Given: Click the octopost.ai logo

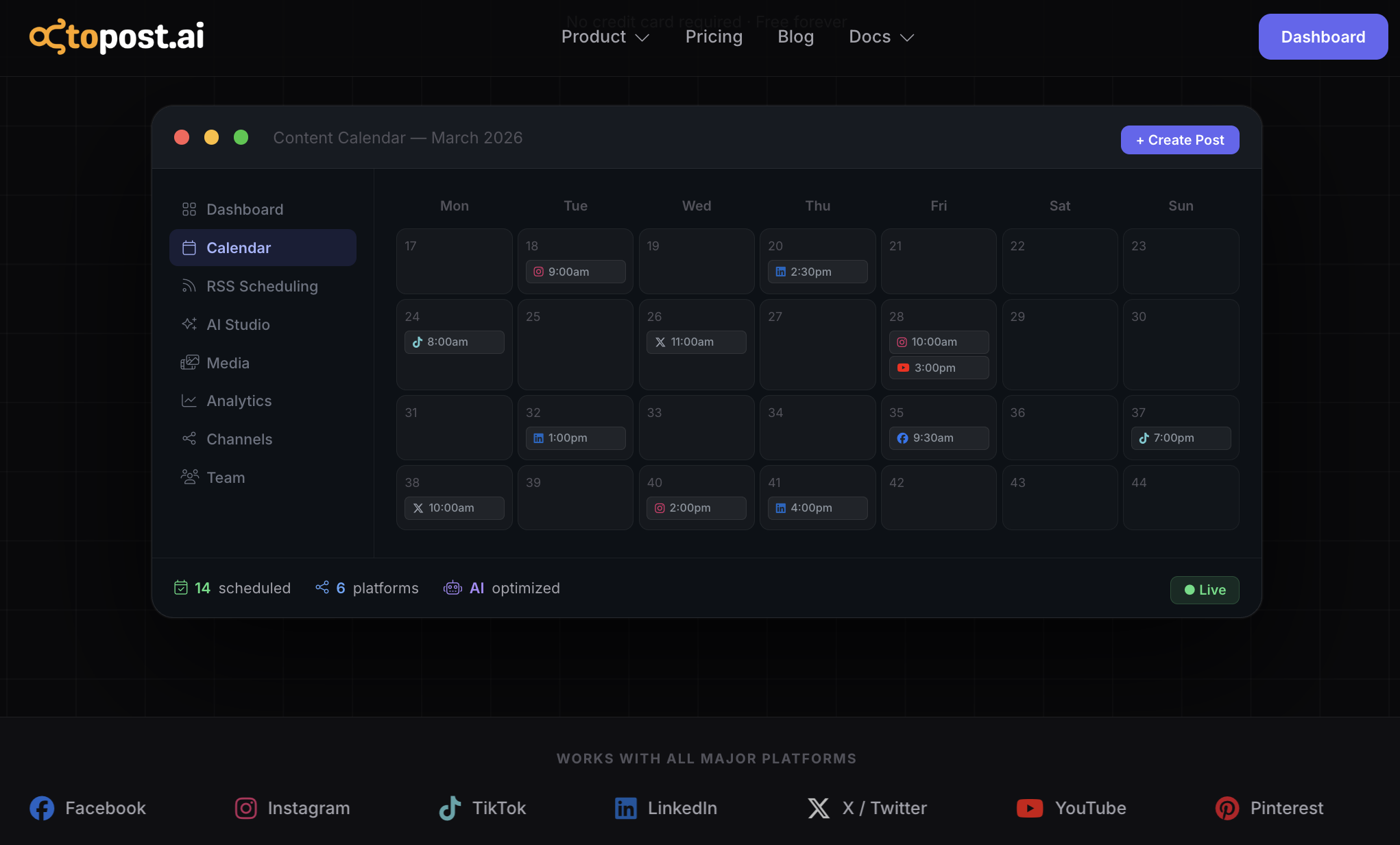Looking at the screenshot, I should tap(117, 36).
